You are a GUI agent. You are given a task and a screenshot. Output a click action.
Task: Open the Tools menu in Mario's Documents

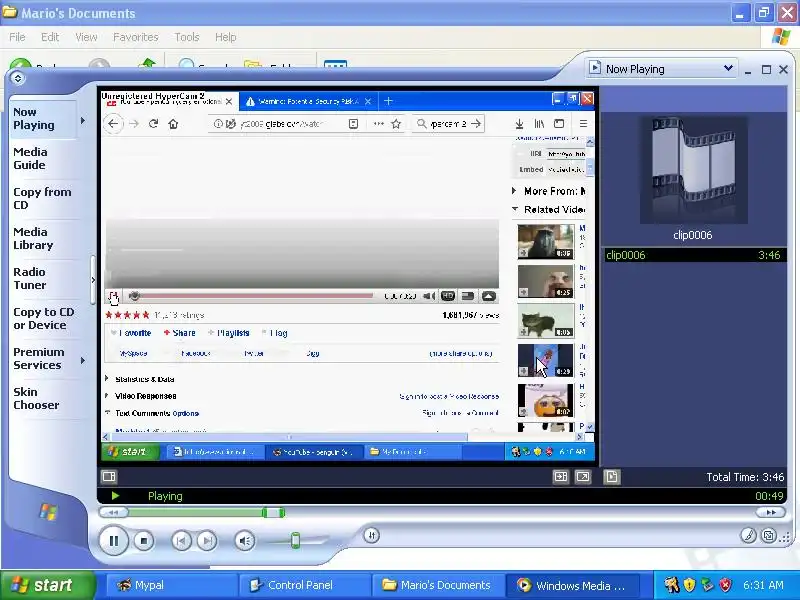pos(187,37)
